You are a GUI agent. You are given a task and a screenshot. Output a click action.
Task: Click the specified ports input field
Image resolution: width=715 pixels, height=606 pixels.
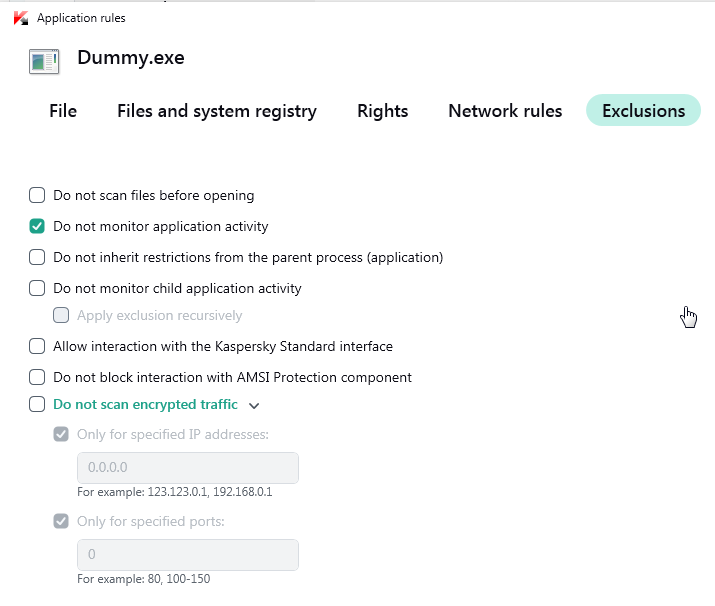(x=188, y=555)
